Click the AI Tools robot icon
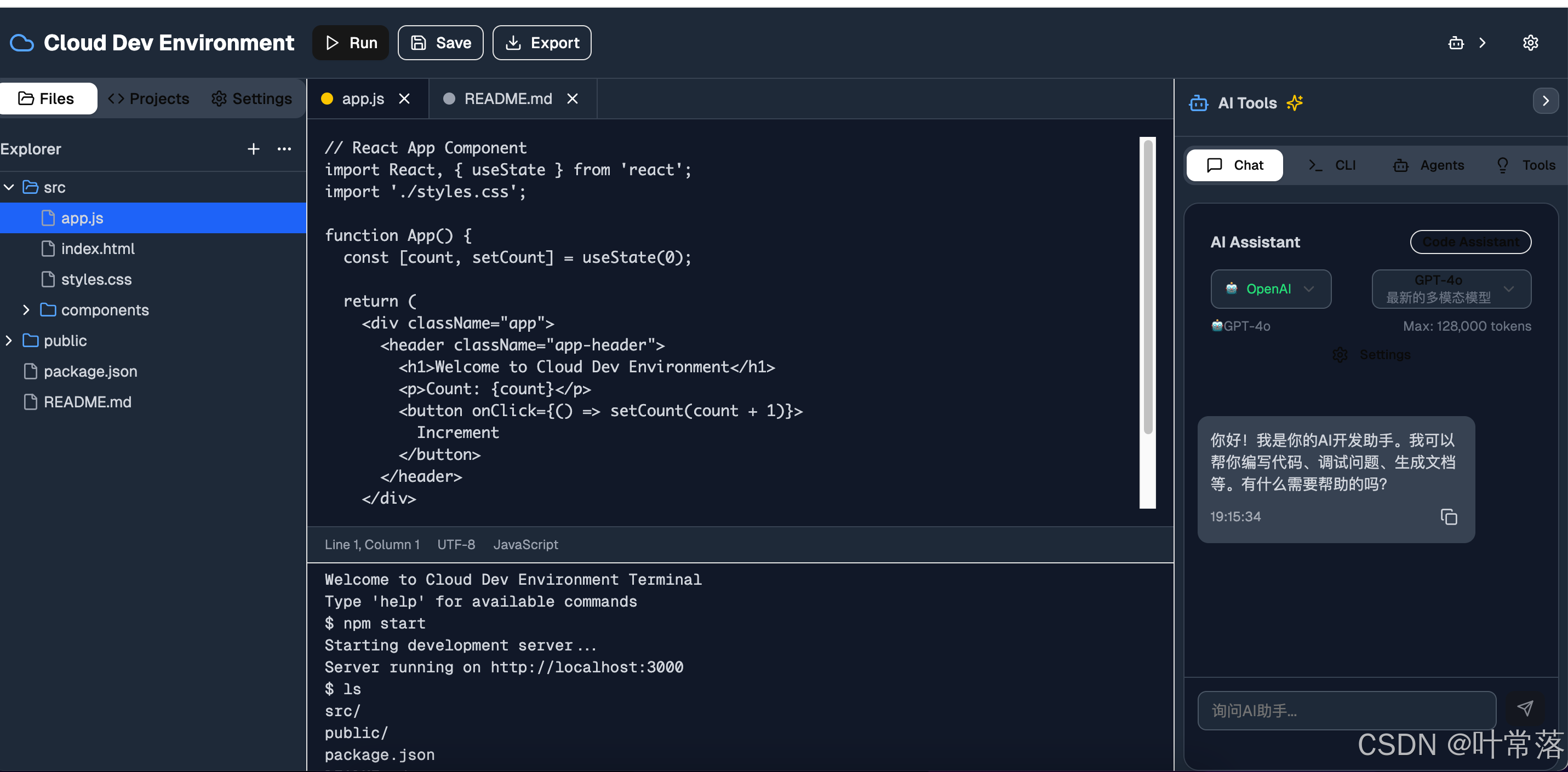Screen dimensions: 1568x772 click(x=1198, y=103)
